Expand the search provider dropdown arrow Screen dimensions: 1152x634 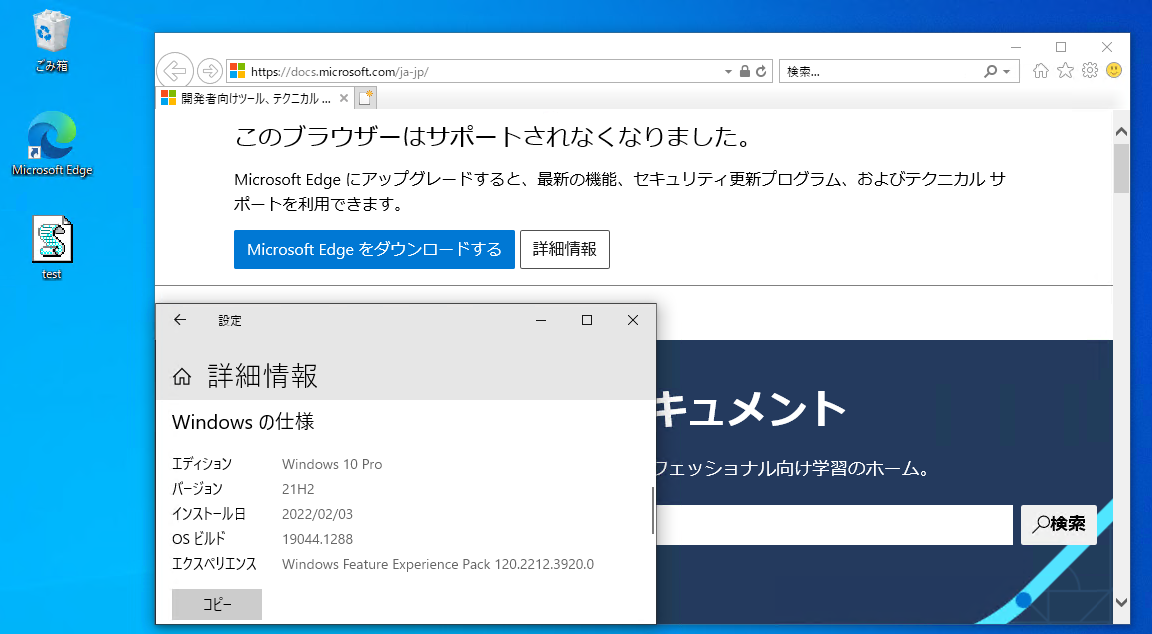point(1007,71)
